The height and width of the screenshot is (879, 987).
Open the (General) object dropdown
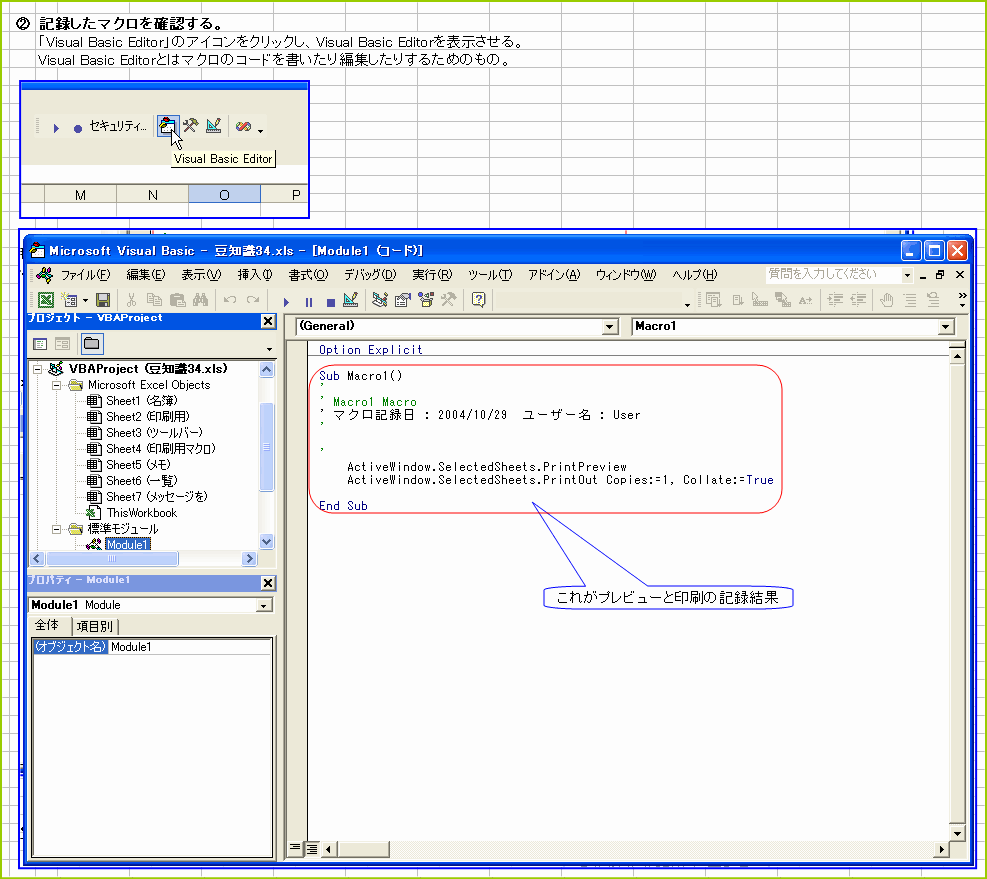610,327
